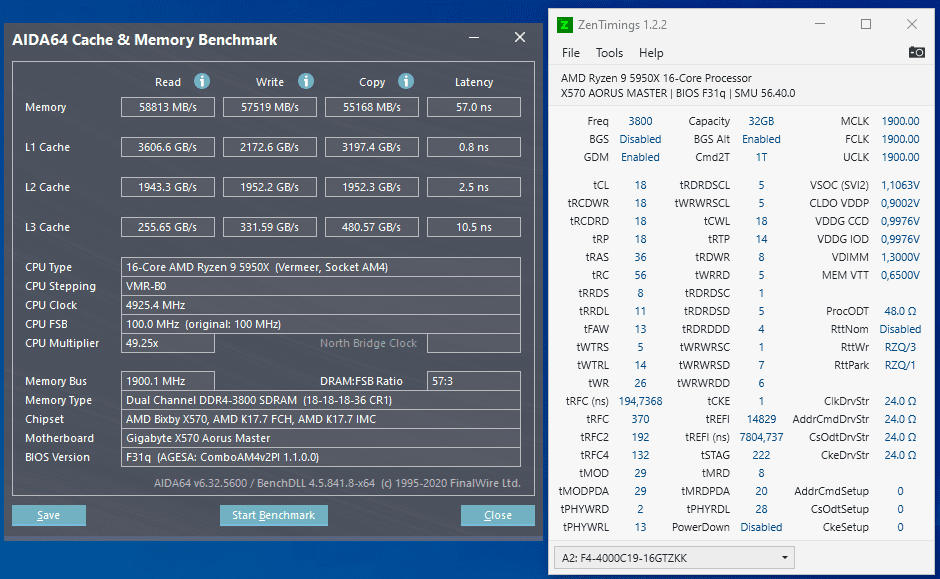Click the empty North Bridge Clock field
The image size is (940, 579).
click(x=474, y=343)
